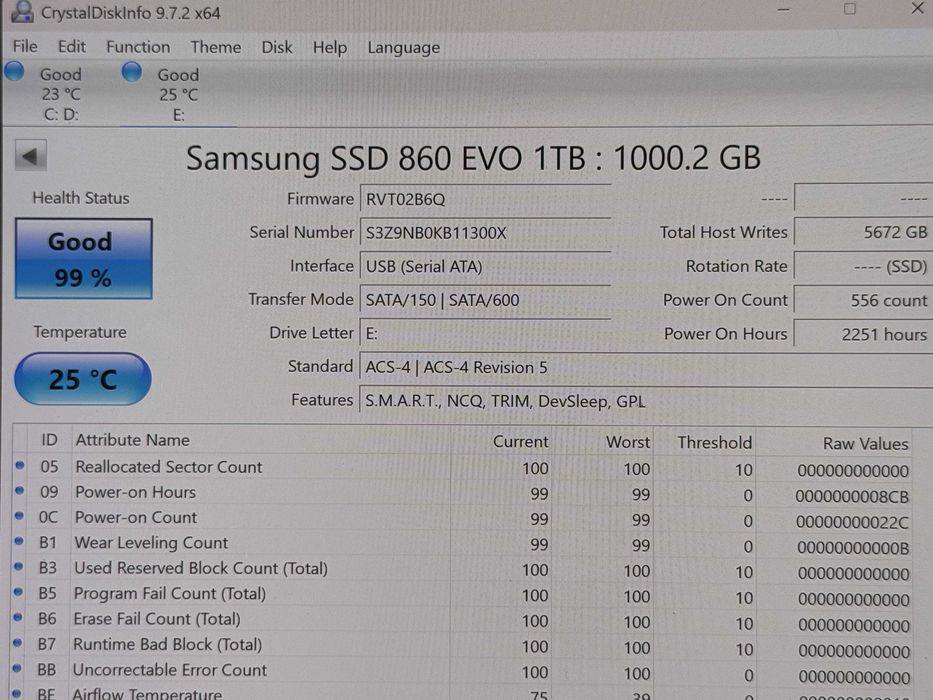Click the Samsung SSD 860 EVO 1TB title
This screenshot has width=933, height=700.
point(473,158)
